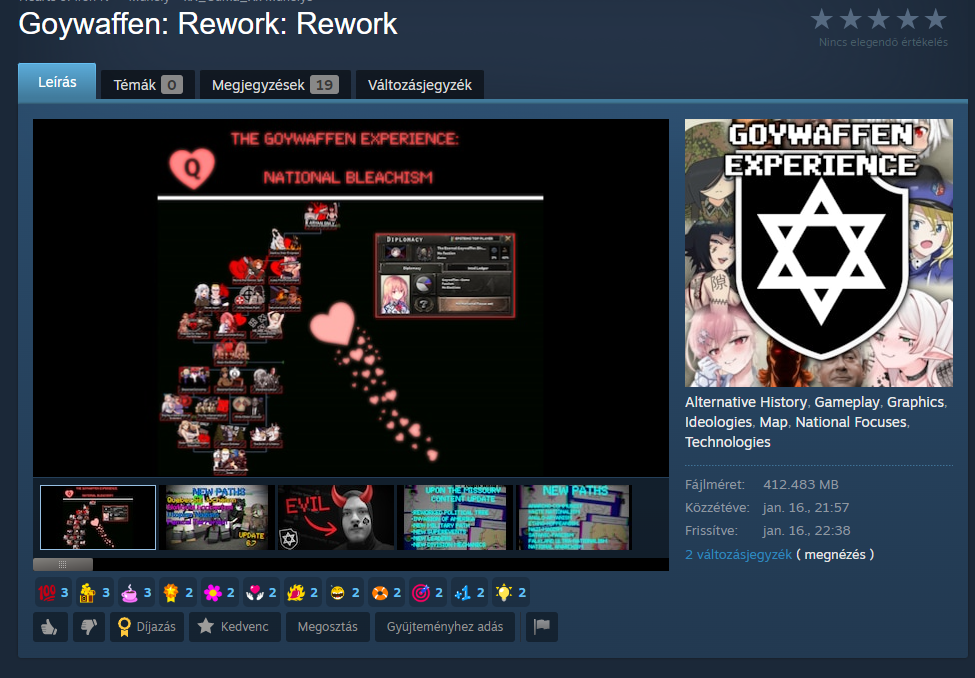Click the heart in hands award reaction
975x678 pixels.
[254, 593]
